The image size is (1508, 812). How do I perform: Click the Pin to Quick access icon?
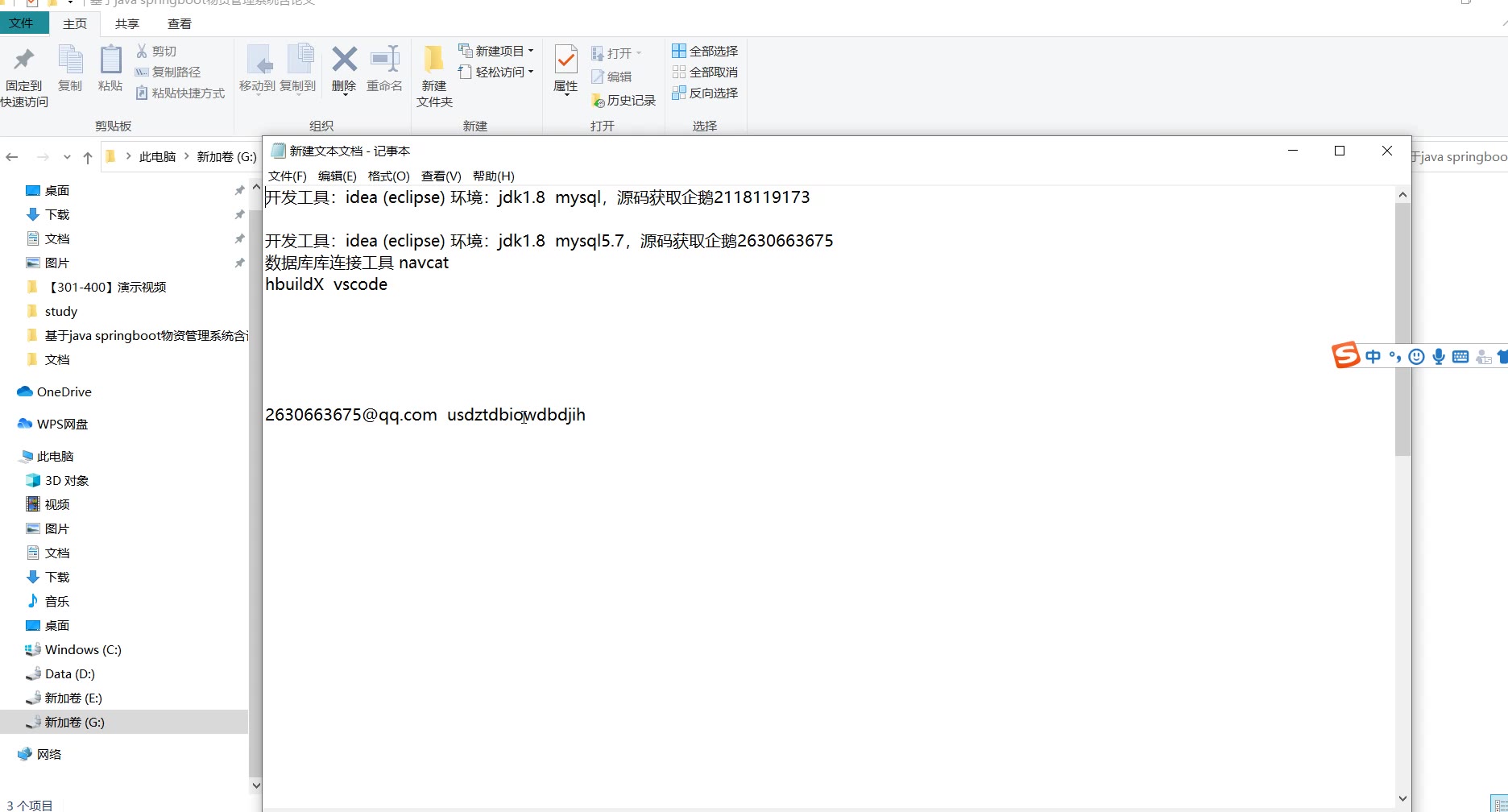[24, 59]
